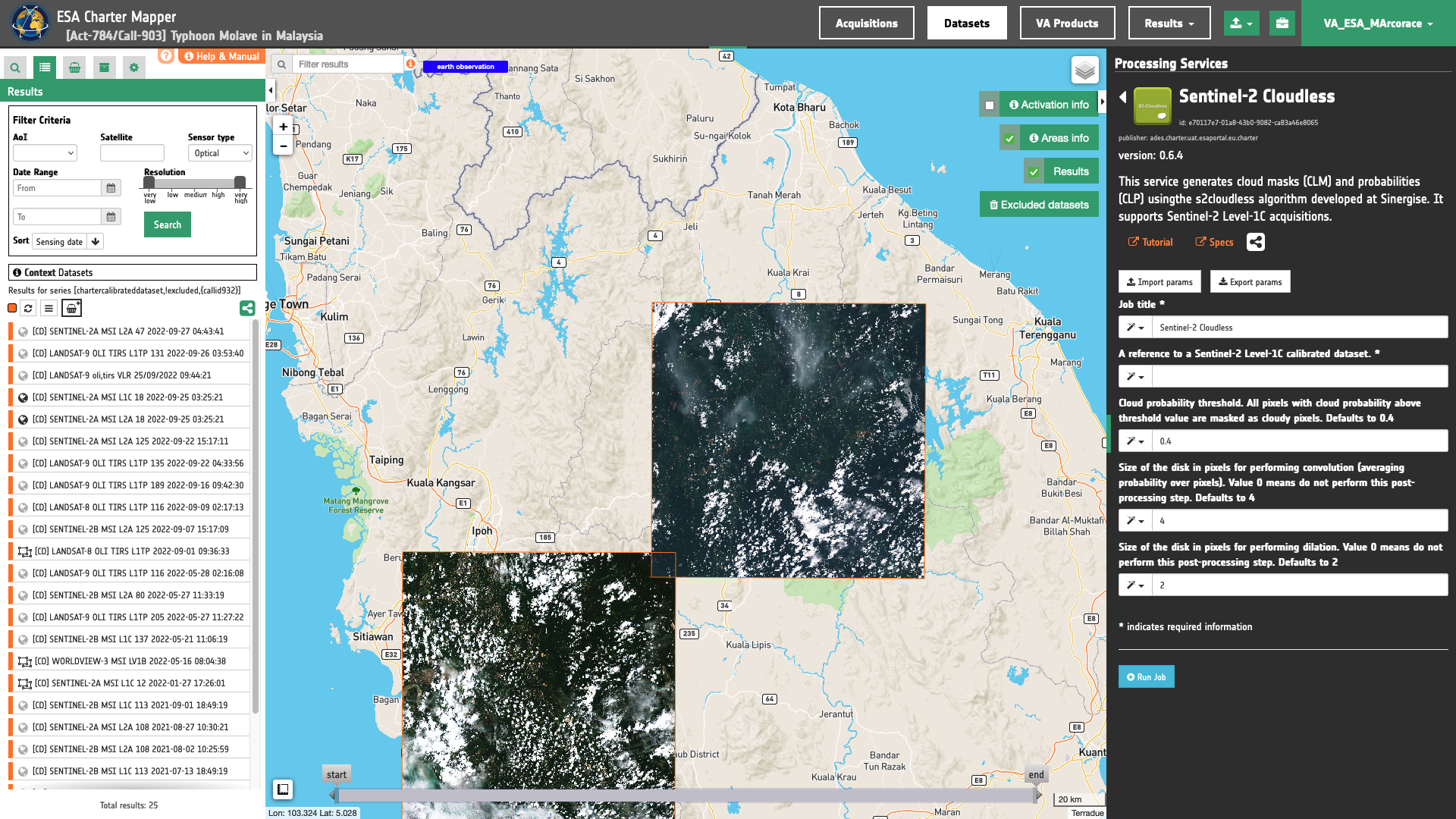
Task: Open the upload dropdown in top bar
Action: coord(1241,24)
